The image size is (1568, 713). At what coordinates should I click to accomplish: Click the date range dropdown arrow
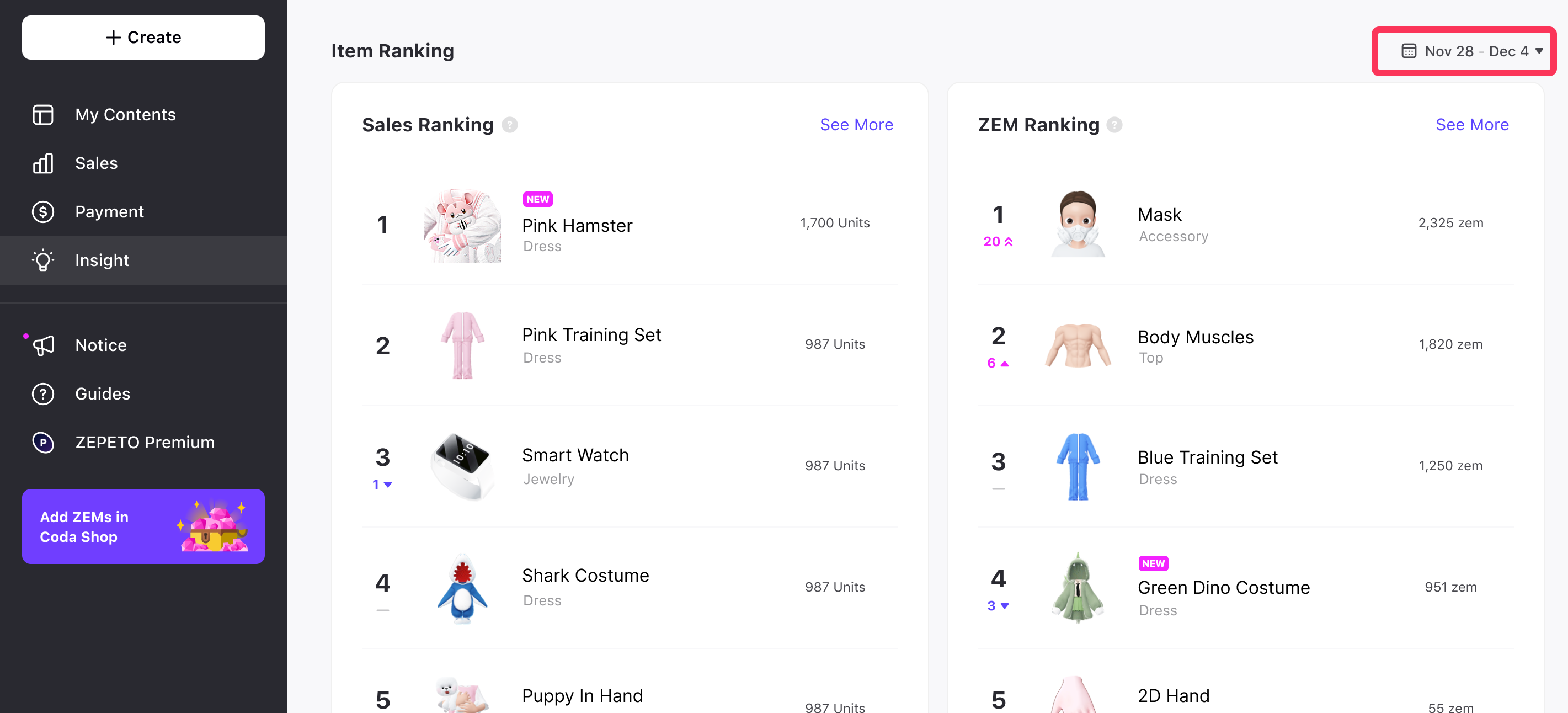(x=1539, y=51)
